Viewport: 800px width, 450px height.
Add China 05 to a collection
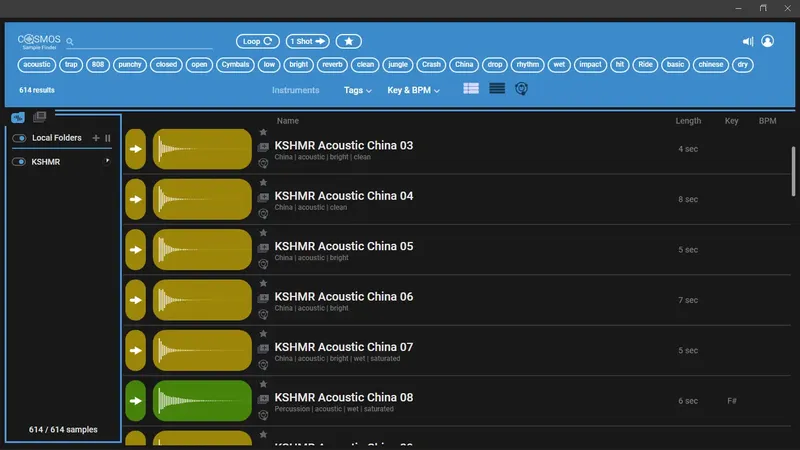263,248
